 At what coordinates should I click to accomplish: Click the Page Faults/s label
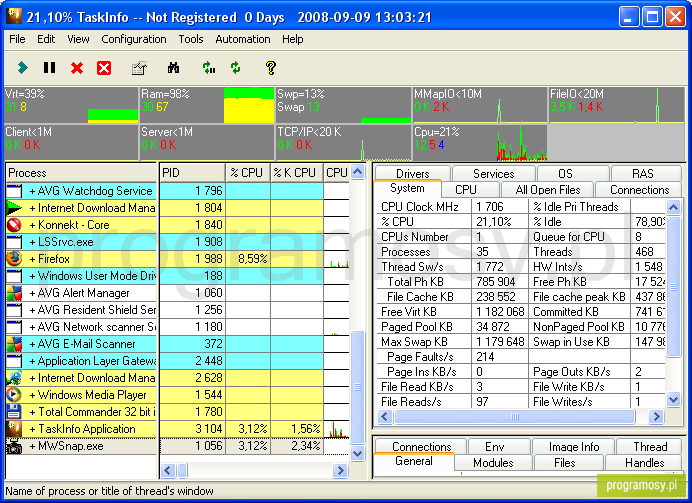pos(420,357)
